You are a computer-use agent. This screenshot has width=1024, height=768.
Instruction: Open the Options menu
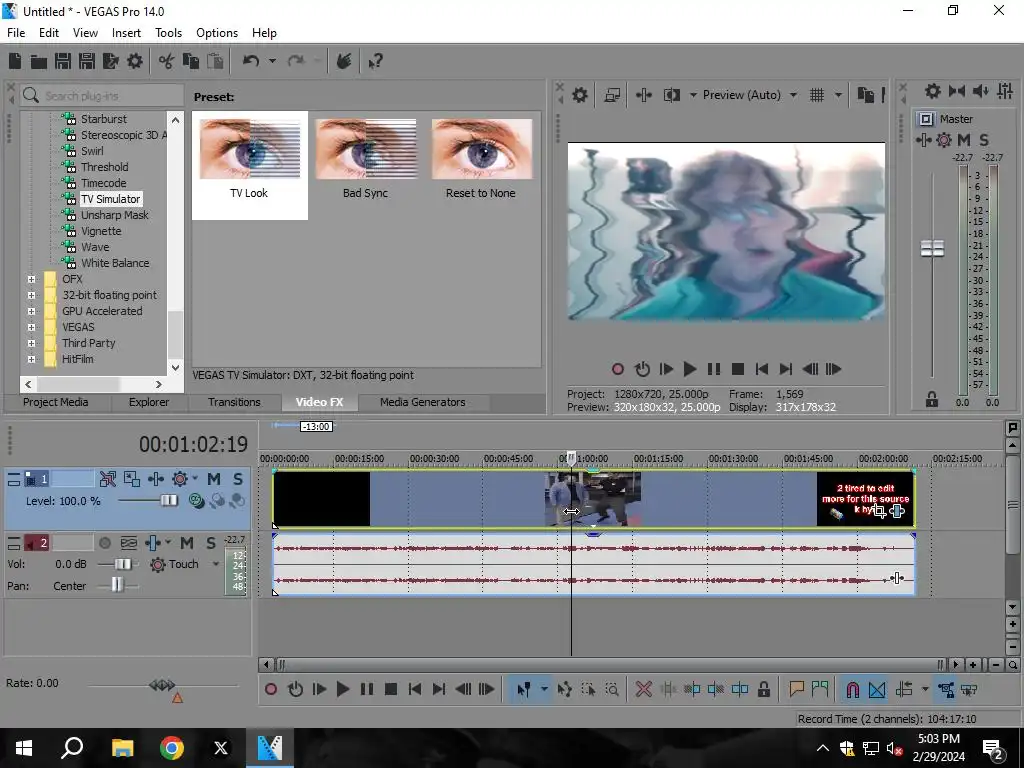[217, 33]
